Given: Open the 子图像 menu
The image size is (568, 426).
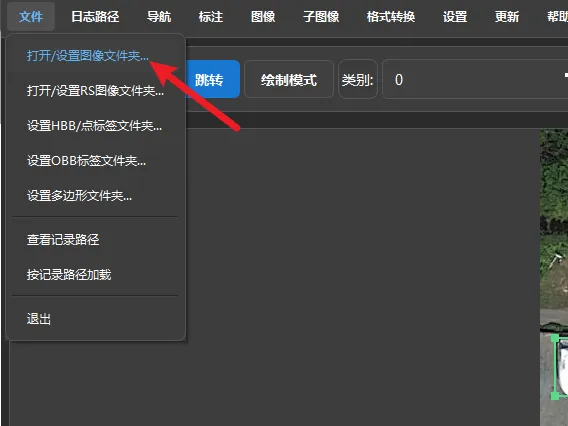Looking at the screenshot, I should tap(321, 17).
